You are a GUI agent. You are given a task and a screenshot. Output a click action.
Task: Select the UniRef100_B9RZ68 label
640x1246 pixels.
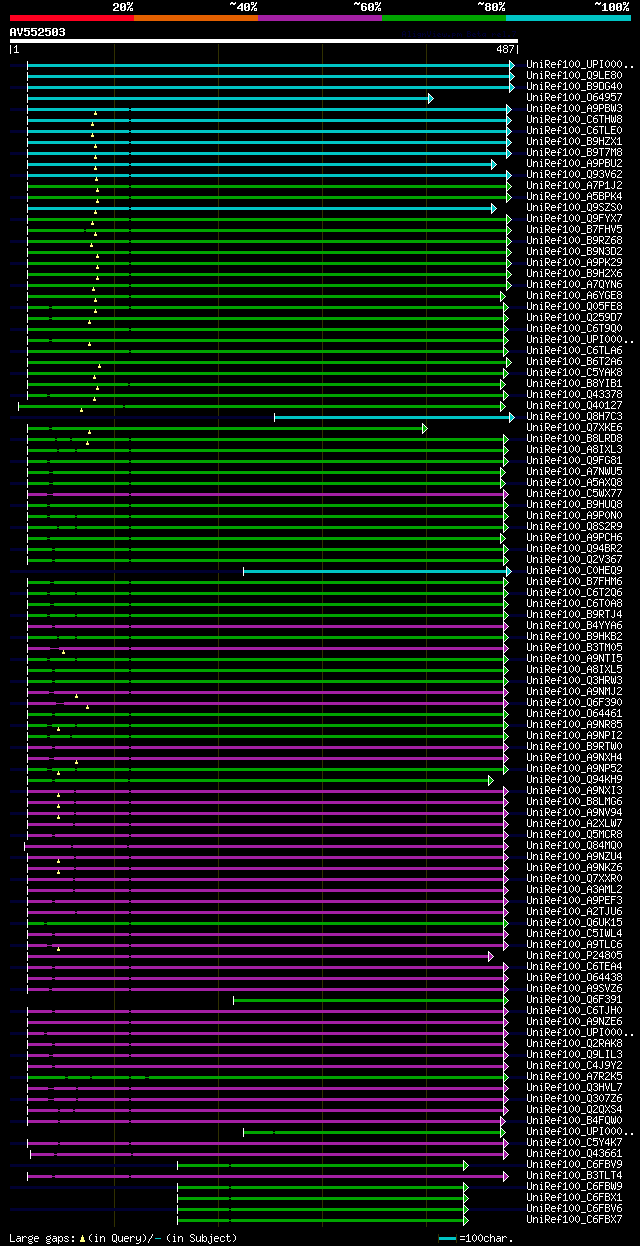pyautogui.click(x=574, y=240)
